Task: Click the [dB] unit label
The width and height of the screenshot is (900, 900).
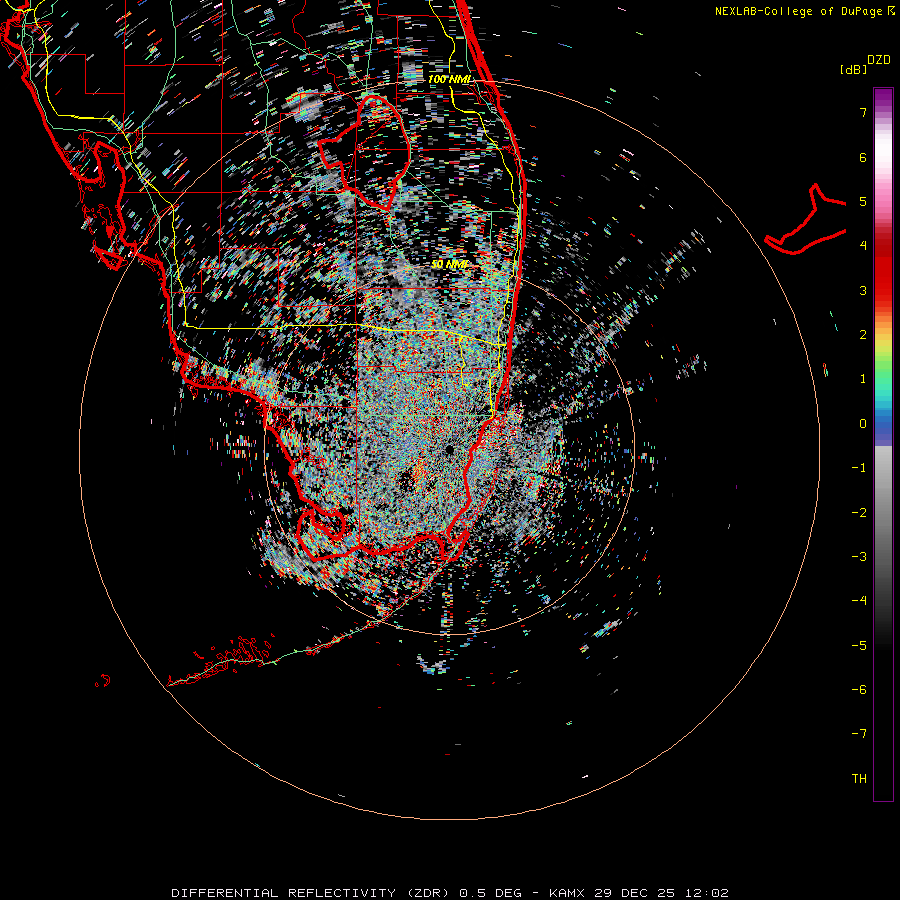Action: click(853, 69)
